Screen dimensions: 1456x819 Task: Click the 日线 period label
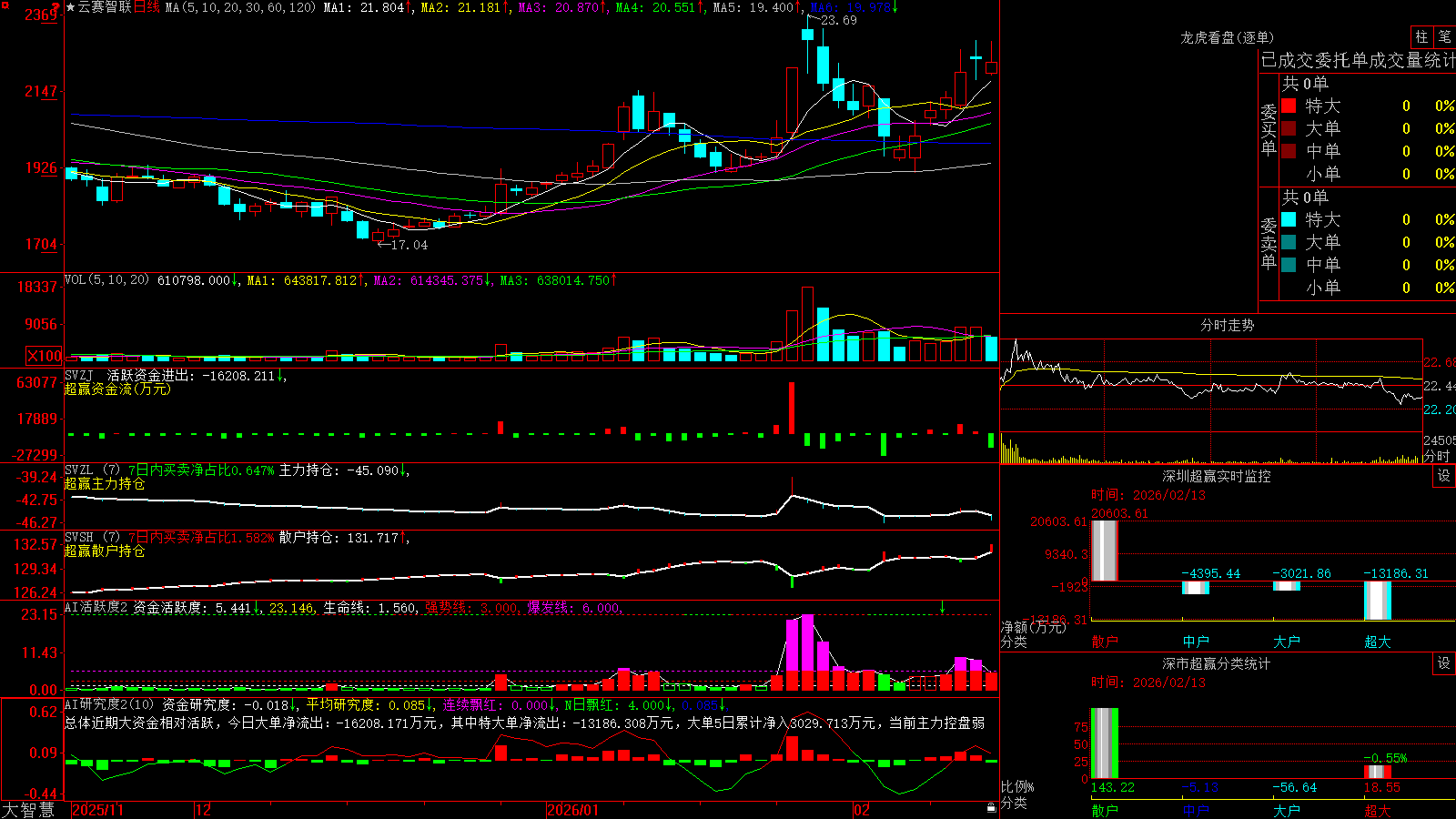147,7
